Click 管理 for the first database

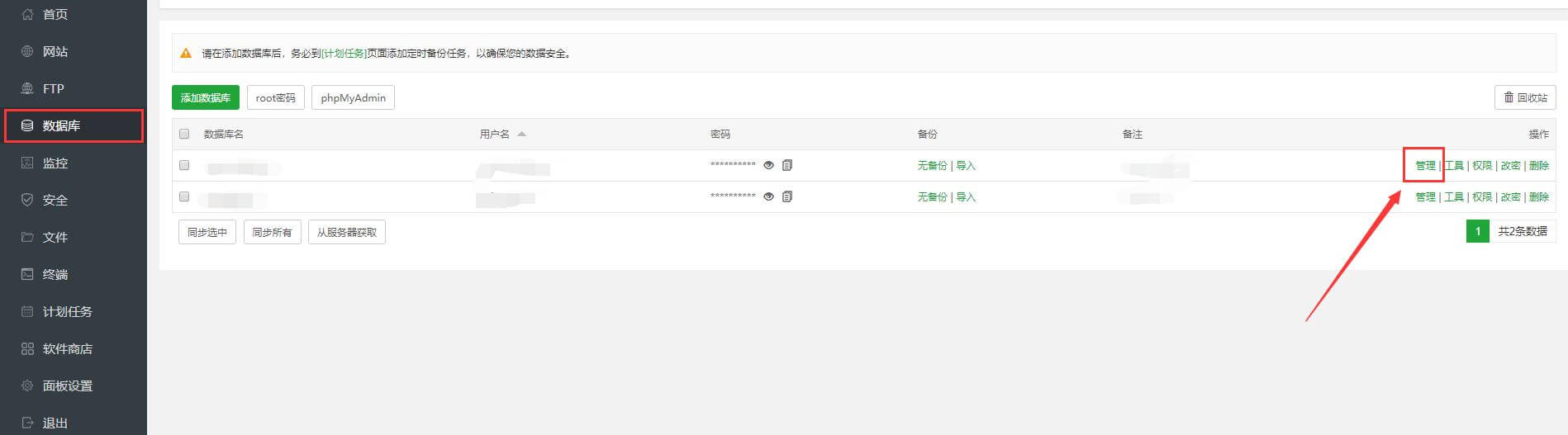[1425, 165]
